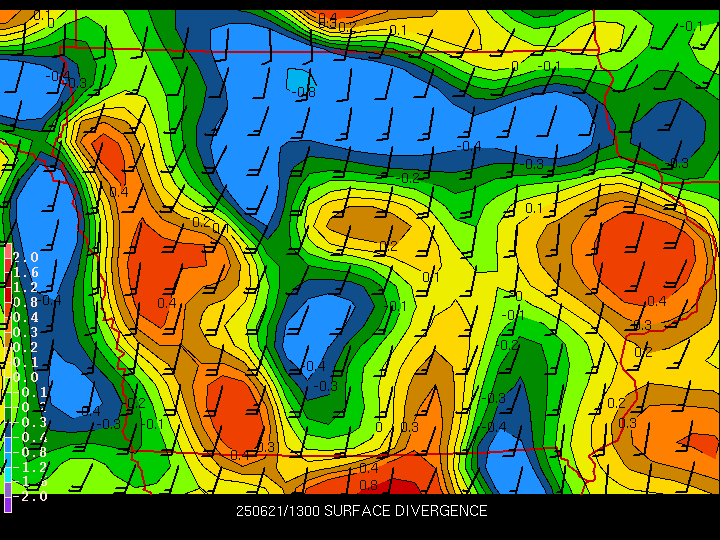Click the 0.7 contour label at top

coord(345,26)
